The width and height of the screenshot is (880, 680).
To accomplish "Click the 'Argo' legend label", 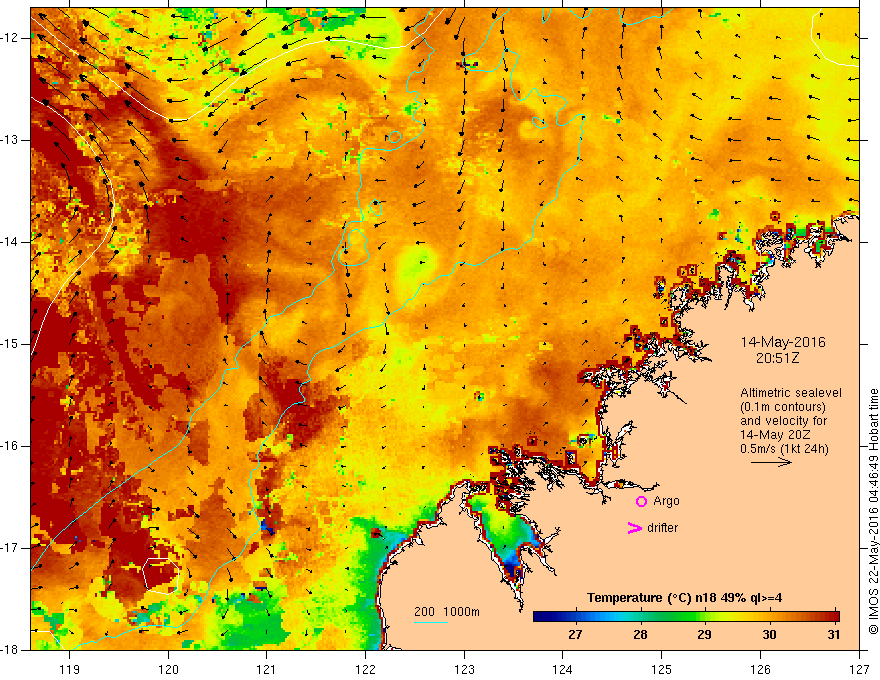I will [x=666, y=501].
